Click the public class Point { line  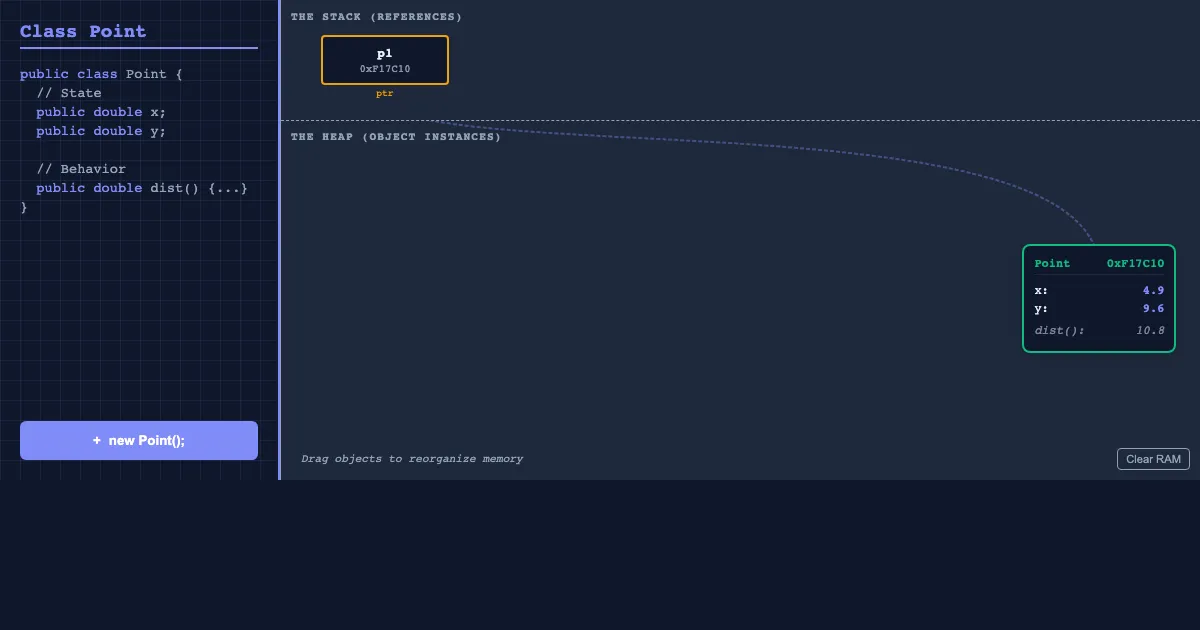(101, 74)
